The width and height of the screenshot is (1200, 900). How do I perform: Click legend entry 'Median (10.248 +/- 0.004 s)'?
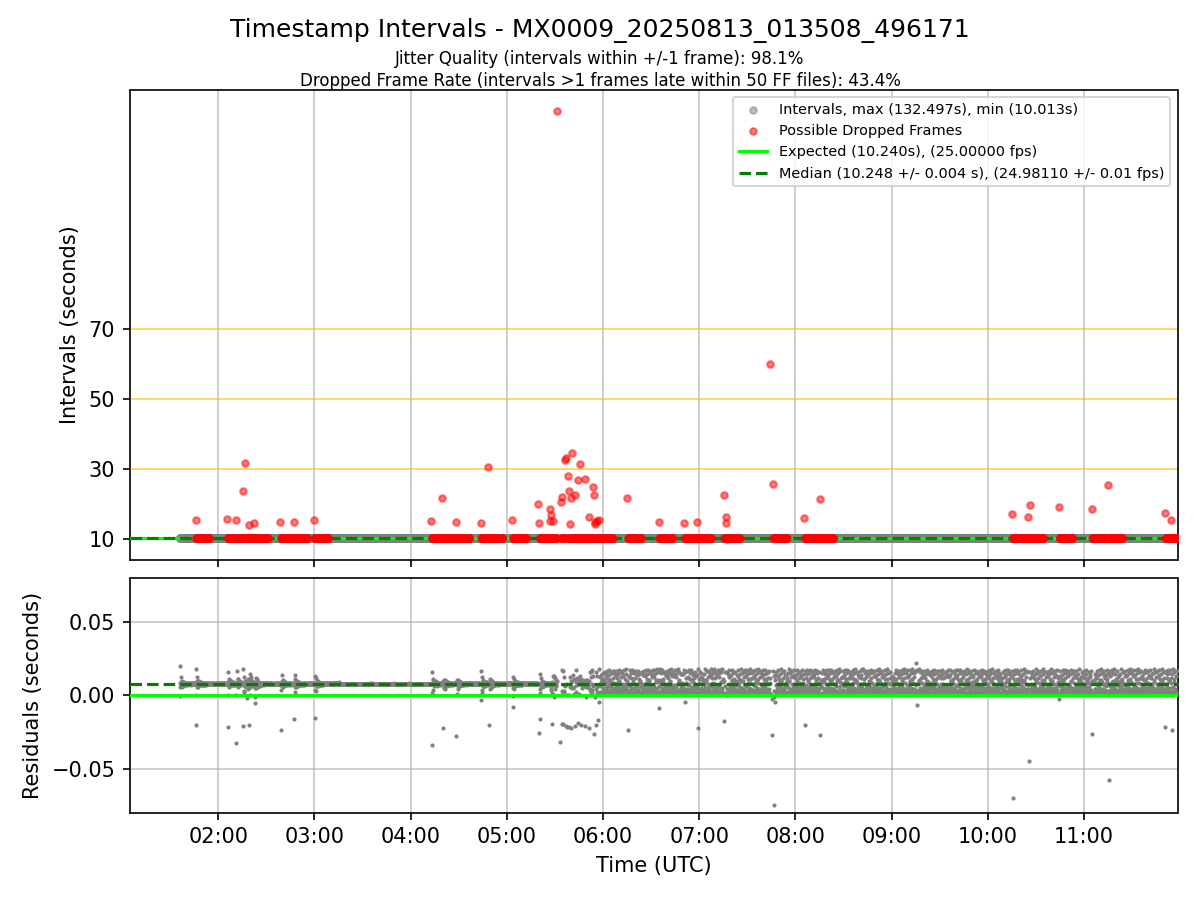[971, 173]
